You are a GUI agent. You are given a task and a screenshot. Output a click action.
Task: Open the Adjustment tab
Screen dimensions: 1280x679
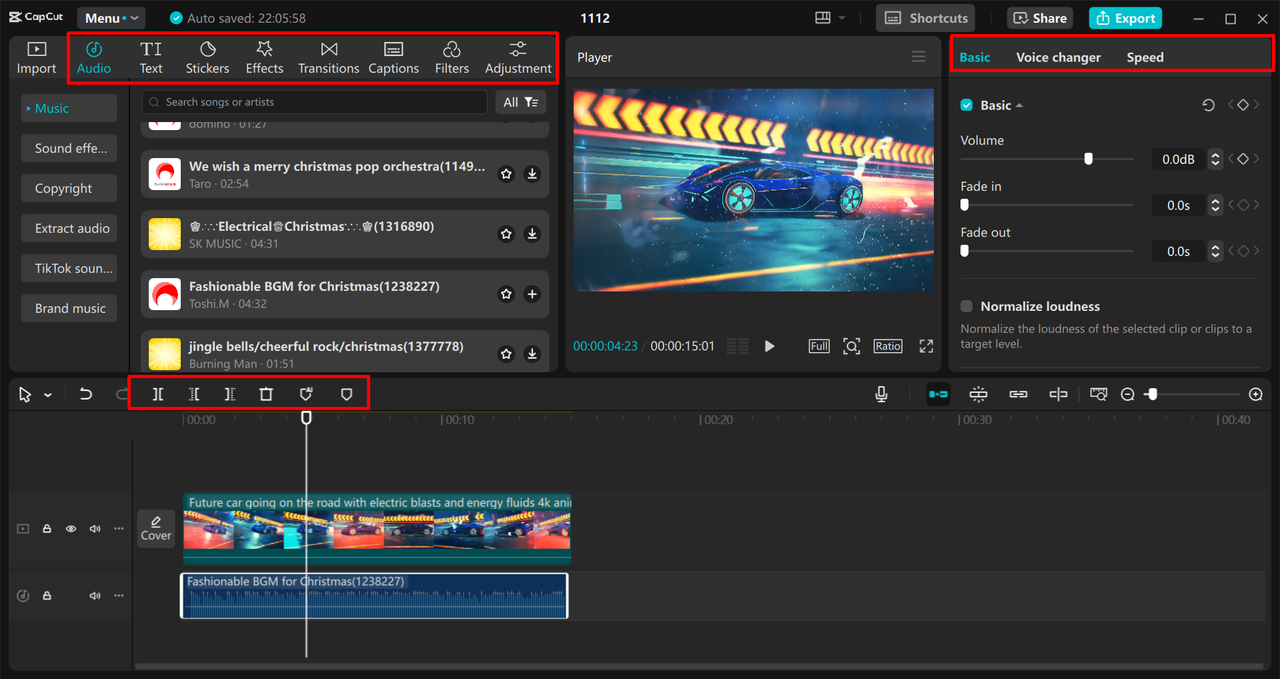(x=518, y=58)
